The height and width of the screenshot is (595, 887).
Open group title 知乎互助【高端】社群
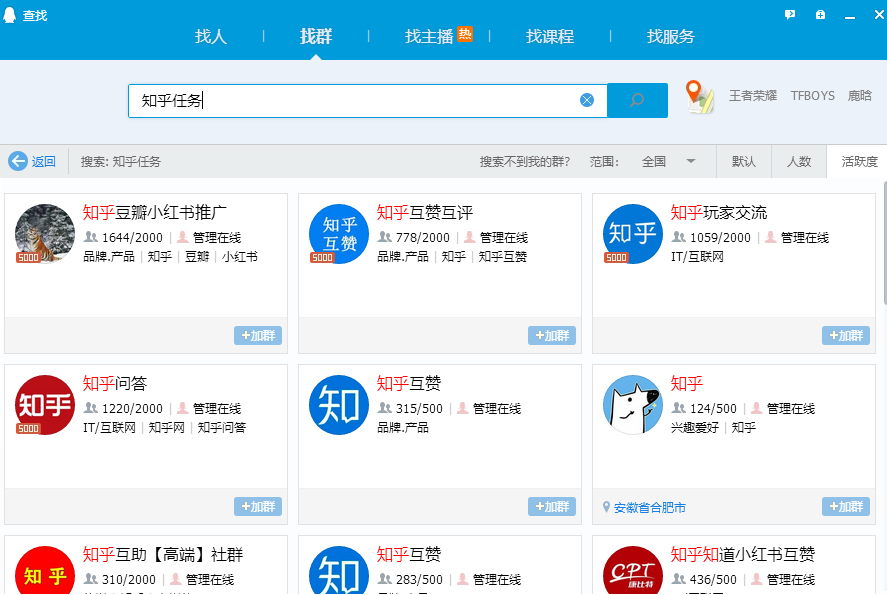click(163, 554)
